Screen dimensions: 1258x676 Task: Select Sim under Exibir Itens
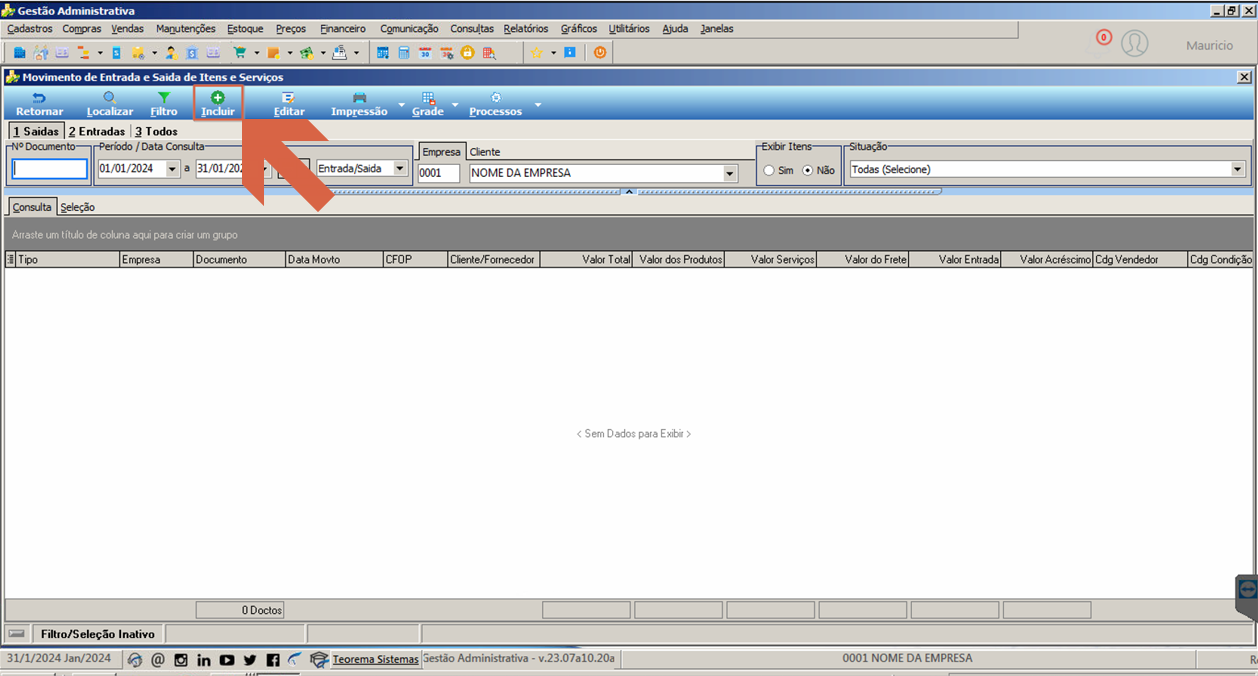point(769,171)
